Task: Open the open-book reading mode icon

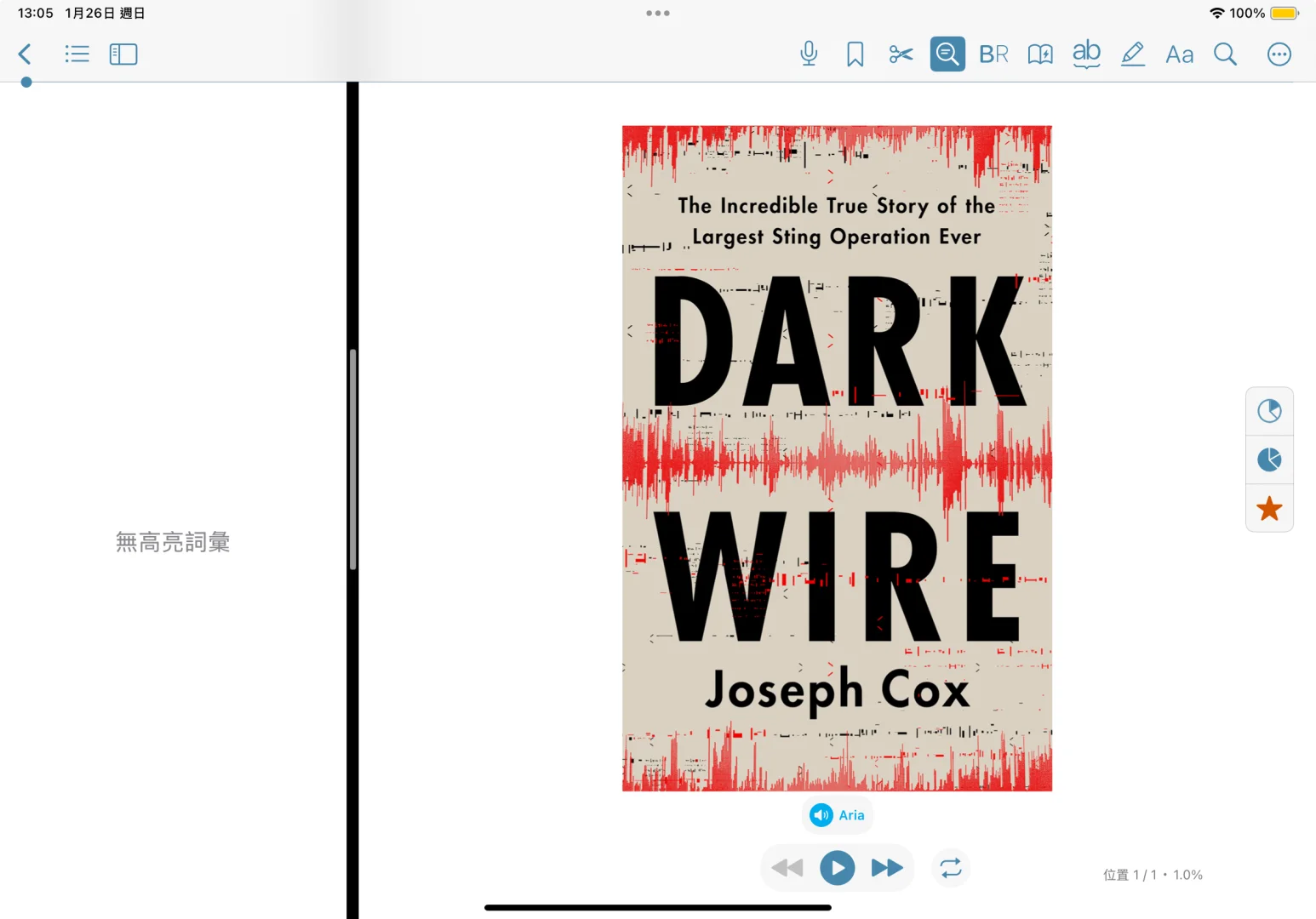Action: coord(1039,54)
